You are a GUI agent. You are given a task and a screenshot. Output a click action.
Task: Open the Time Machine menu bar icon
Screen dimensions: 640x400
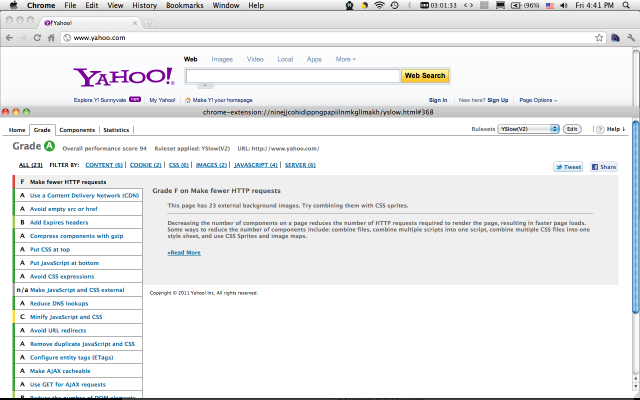pyautogui.click(x=394, y=5)
